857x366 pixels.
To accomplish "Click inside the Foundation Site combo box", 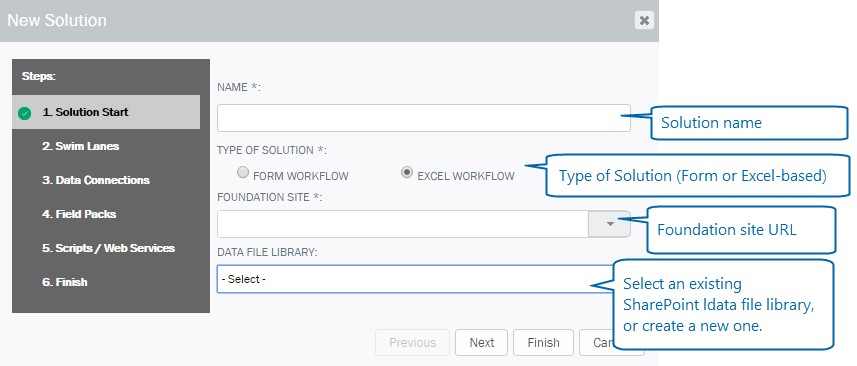I will (402, 224).
